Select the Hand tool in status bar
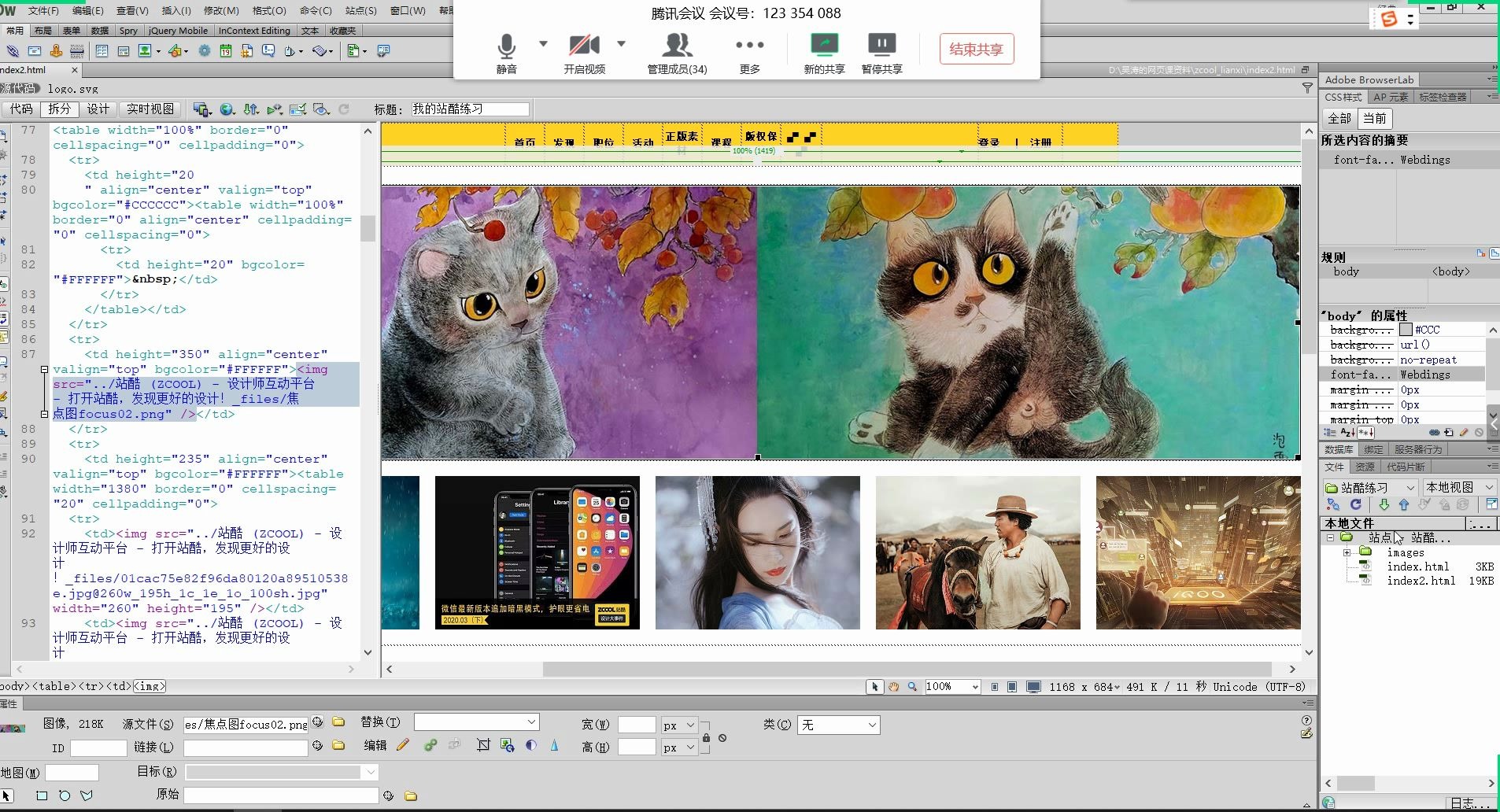1500x812 pixels. point(893,687)
